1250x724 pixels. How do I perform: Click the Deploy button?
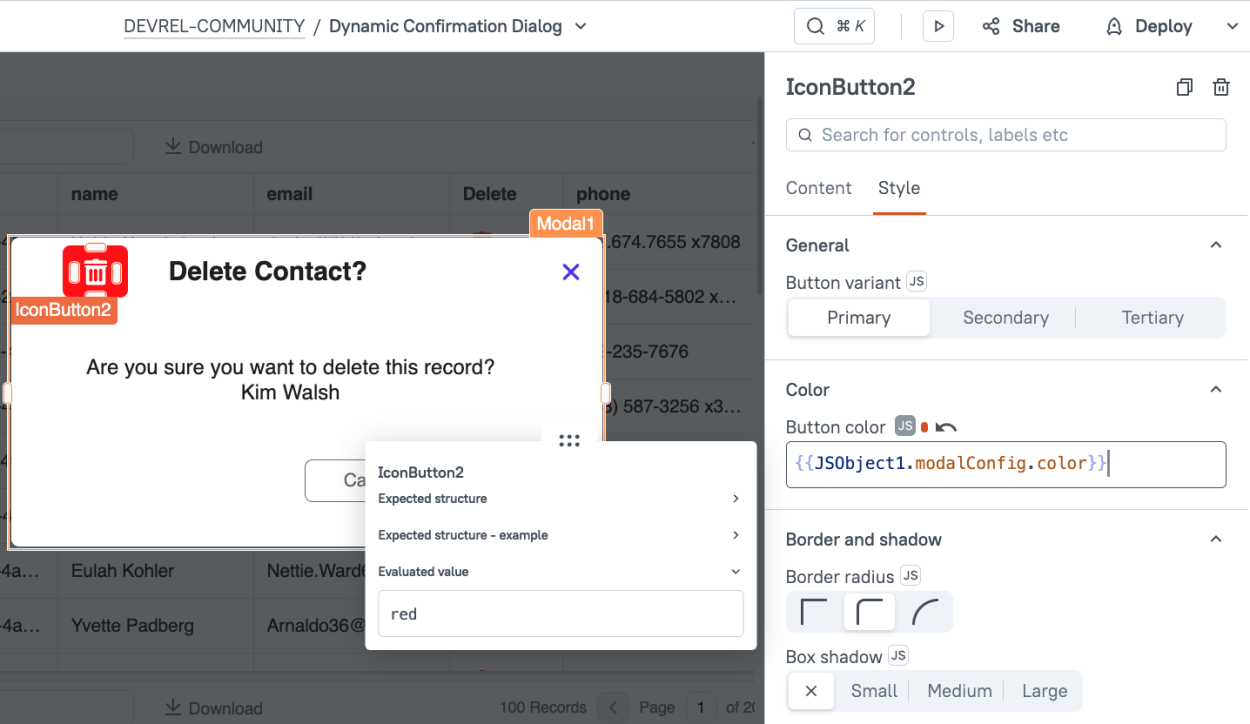[1148, 26]
